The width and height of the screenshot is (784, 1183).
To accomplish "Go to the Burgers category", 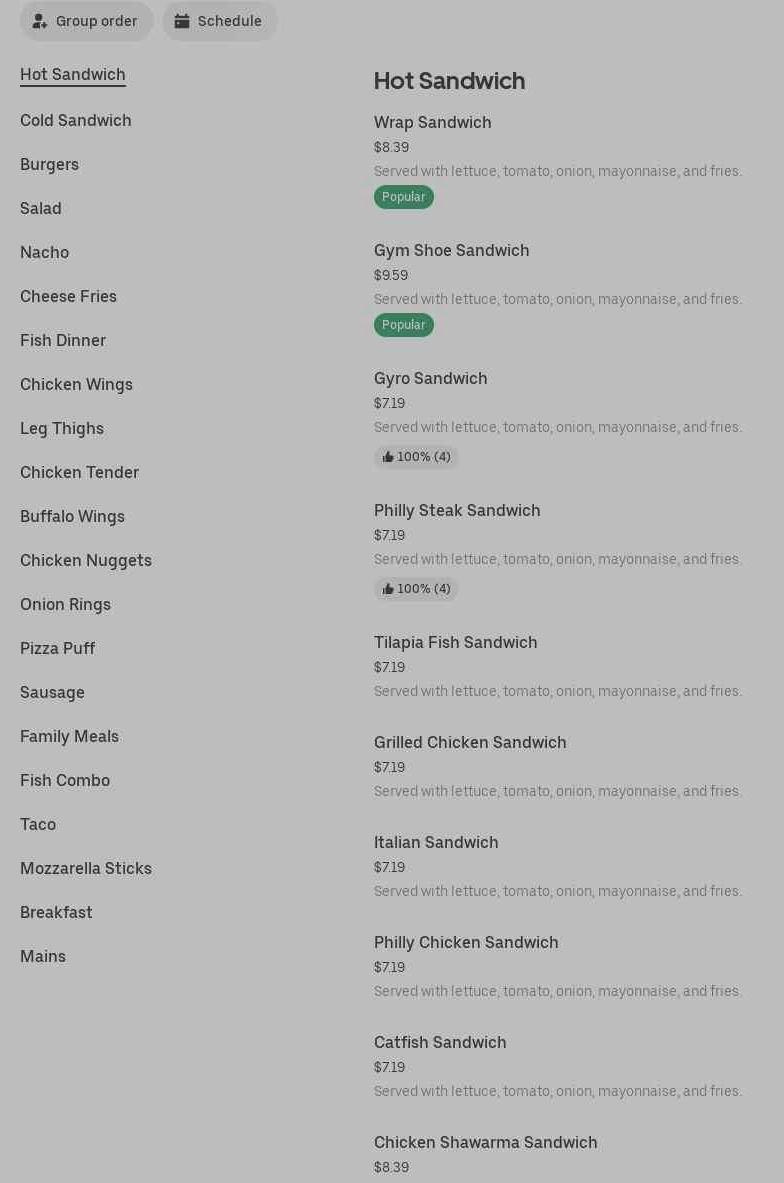I will (50, 165).
